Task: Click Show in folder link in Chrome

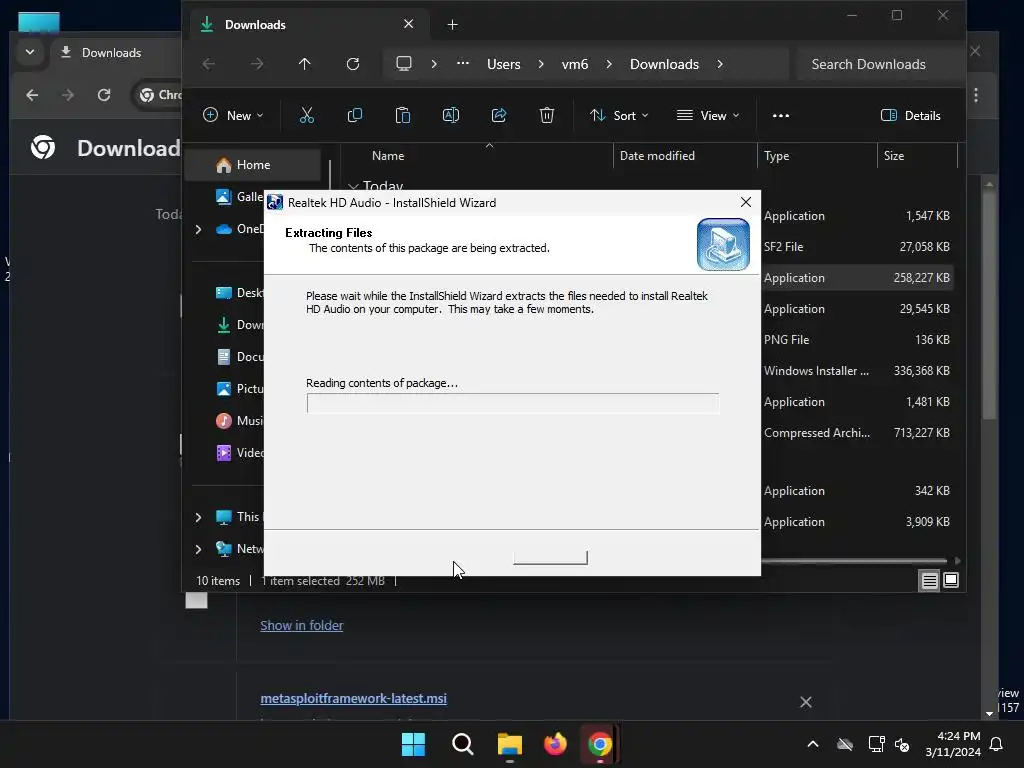Action: (302, 626)
